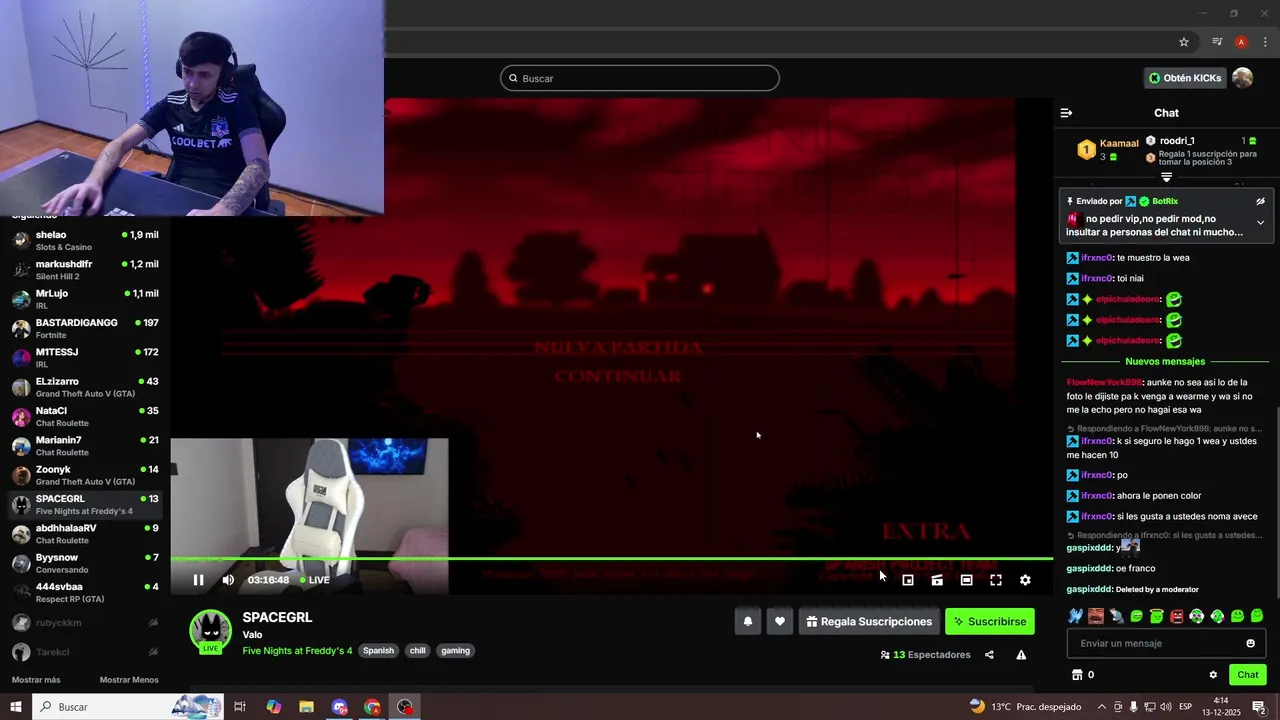Click the Nuevos mensajes divider label
Viewport: 1280px width, 720px height.
[x=1165, y=361]
